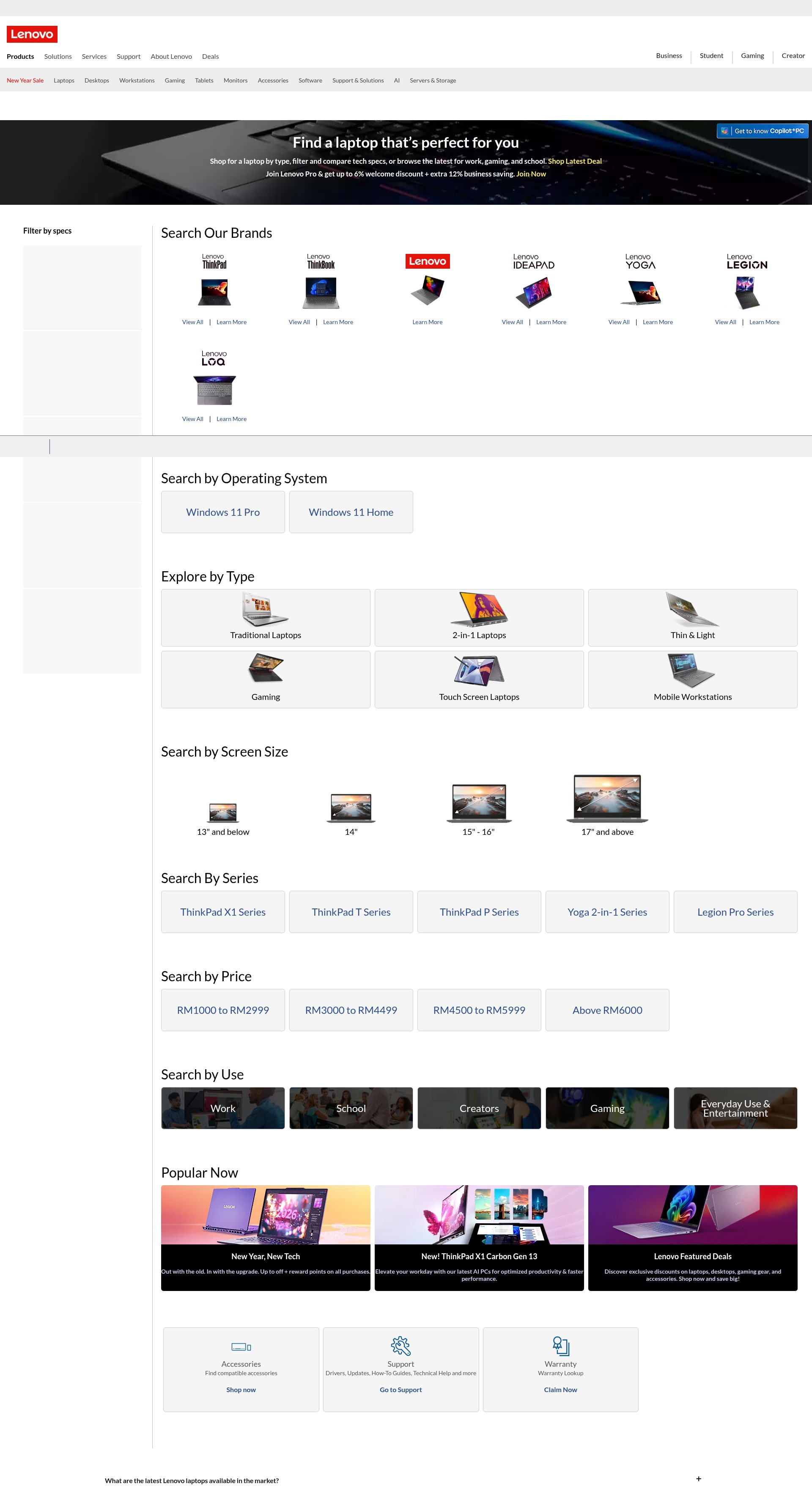
Task: Open Laptops in category bar
Action: tap(64, 80)
